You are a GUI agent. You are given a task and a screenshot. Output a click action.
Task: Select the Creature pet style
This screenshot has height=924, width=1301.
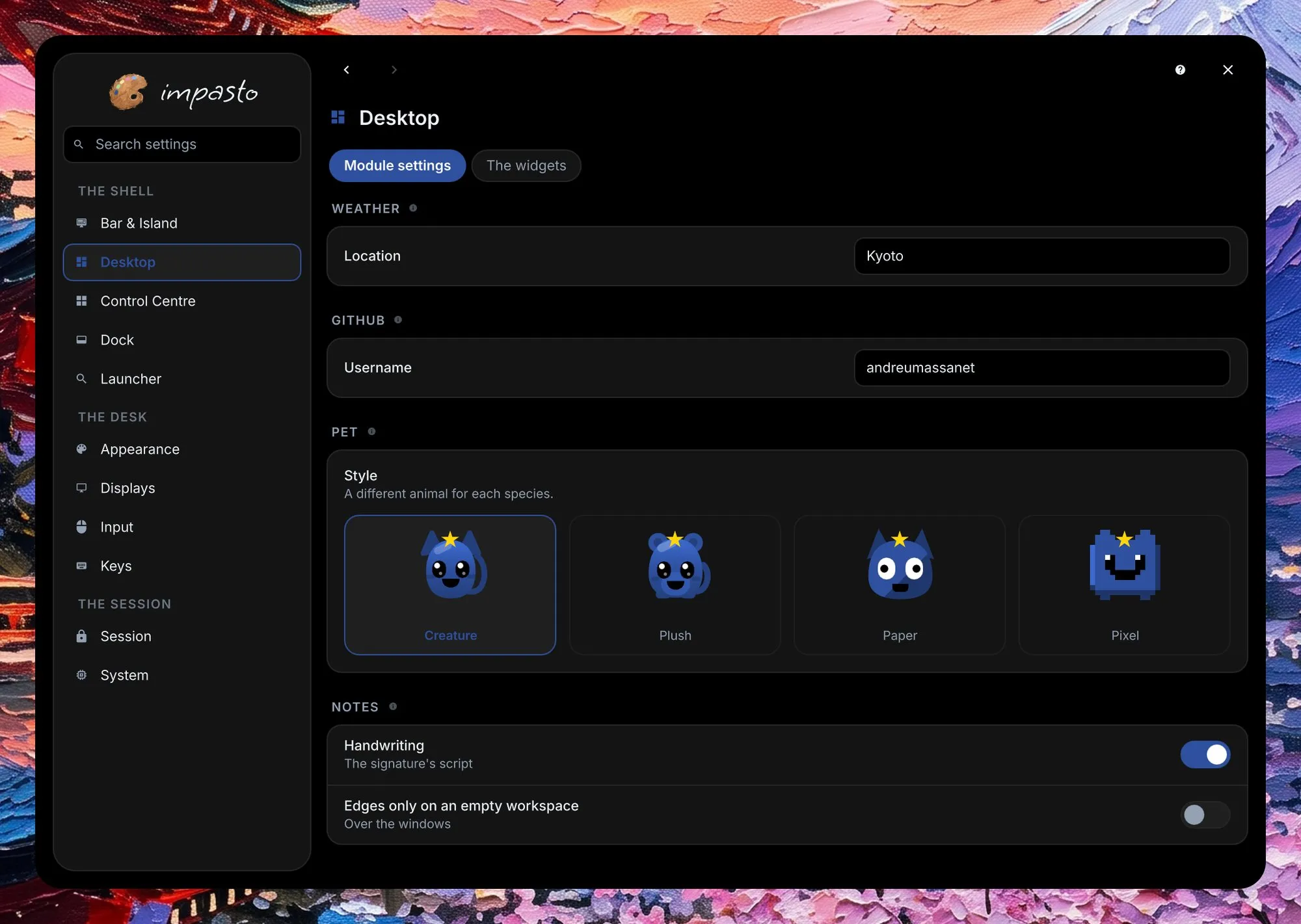coord(450,585)
